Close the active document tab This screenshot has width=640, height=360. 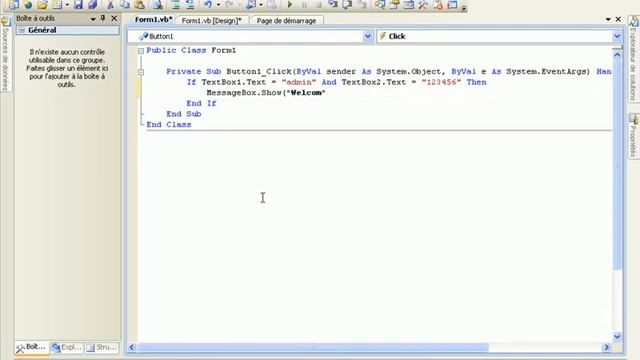coord(618,19)
